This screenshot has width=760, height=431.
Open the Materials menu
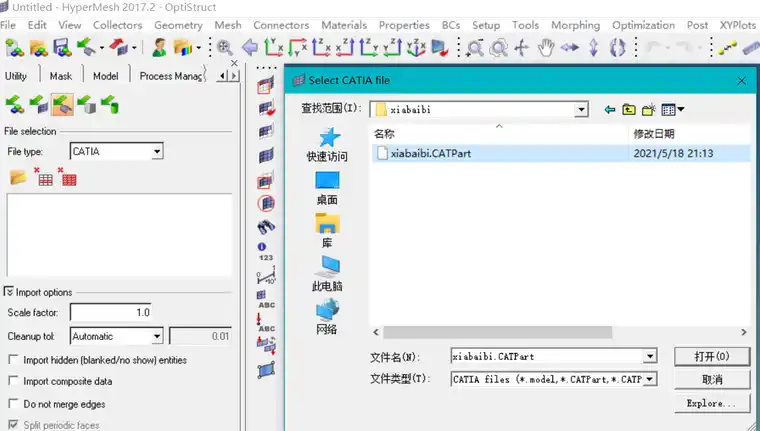[x=344, y=25]
